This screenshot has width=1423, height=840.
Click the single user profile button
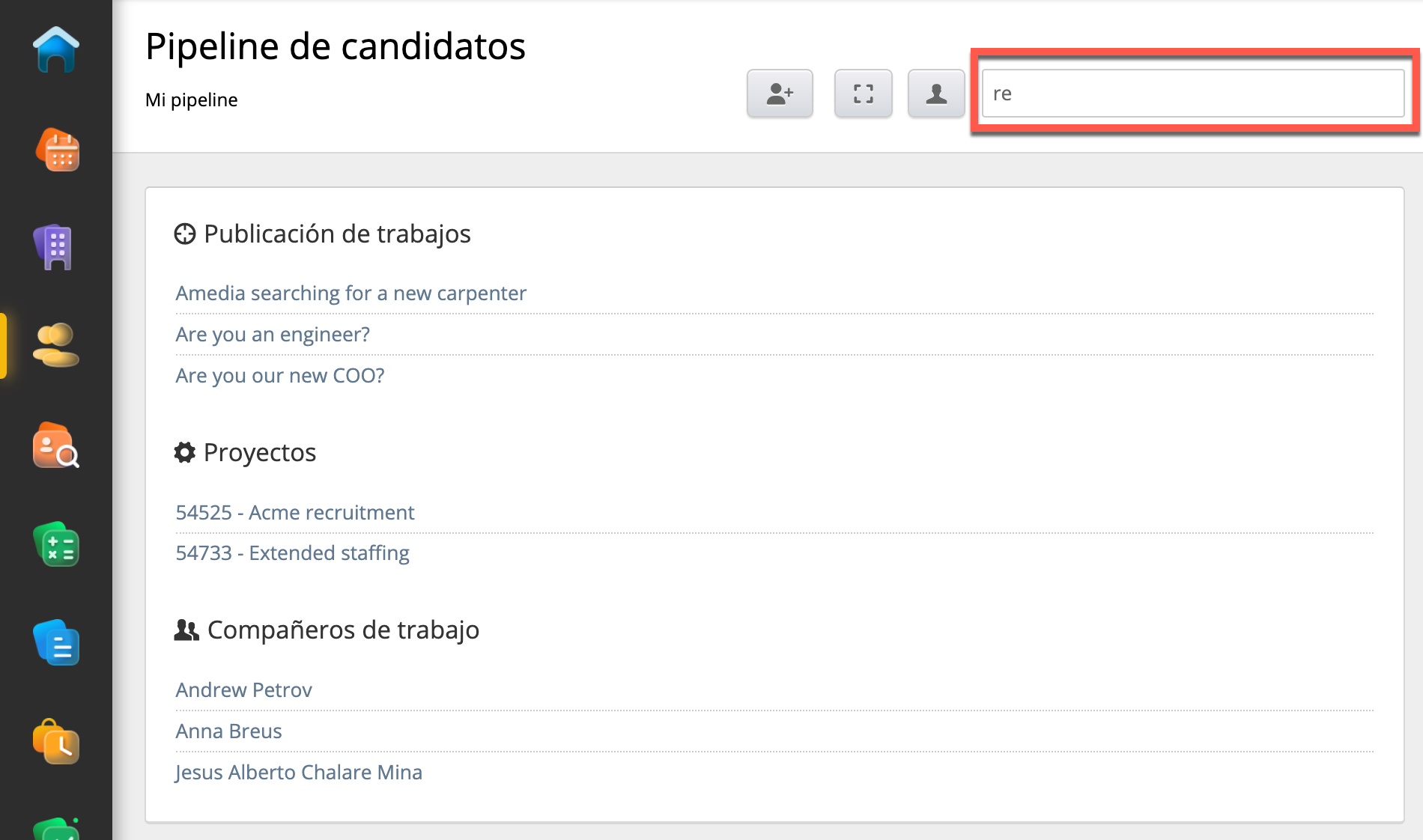coord(935,94)
